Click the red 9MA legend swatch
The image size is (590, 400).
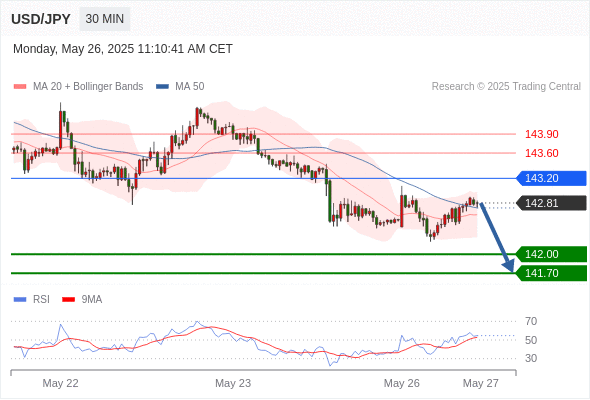(x=68, y=300)
